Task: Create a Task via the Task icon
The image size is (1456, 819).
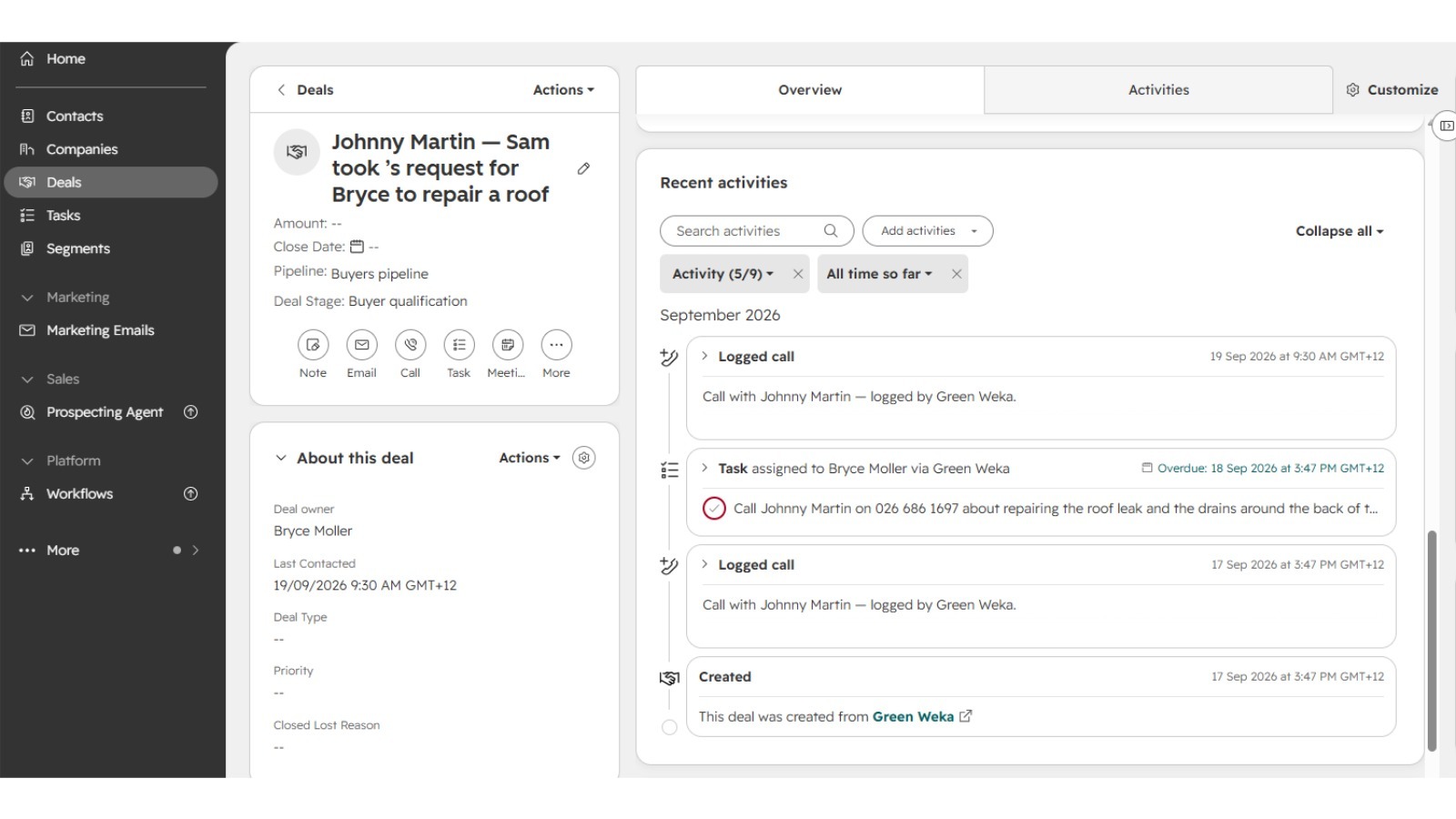Action: tap(459, 345)
